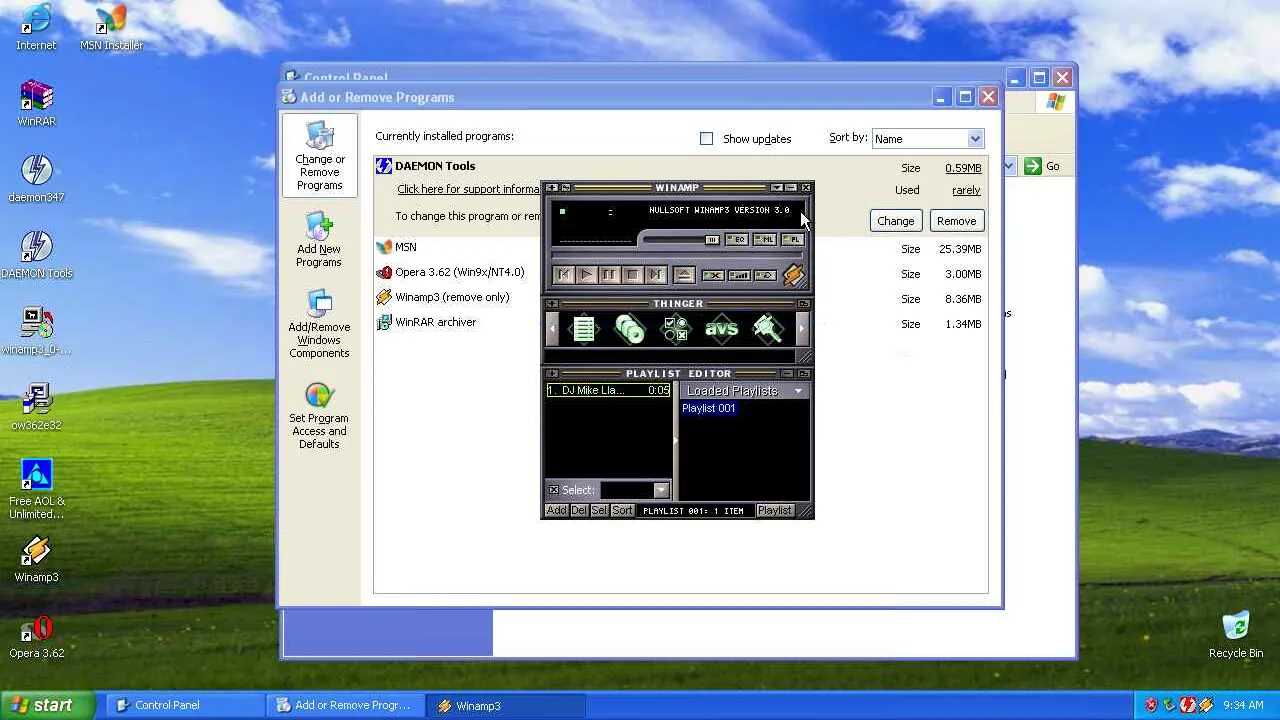Select Add/Remove Windows Components in sidebar
1280x720 pixels.
[319, 325]
